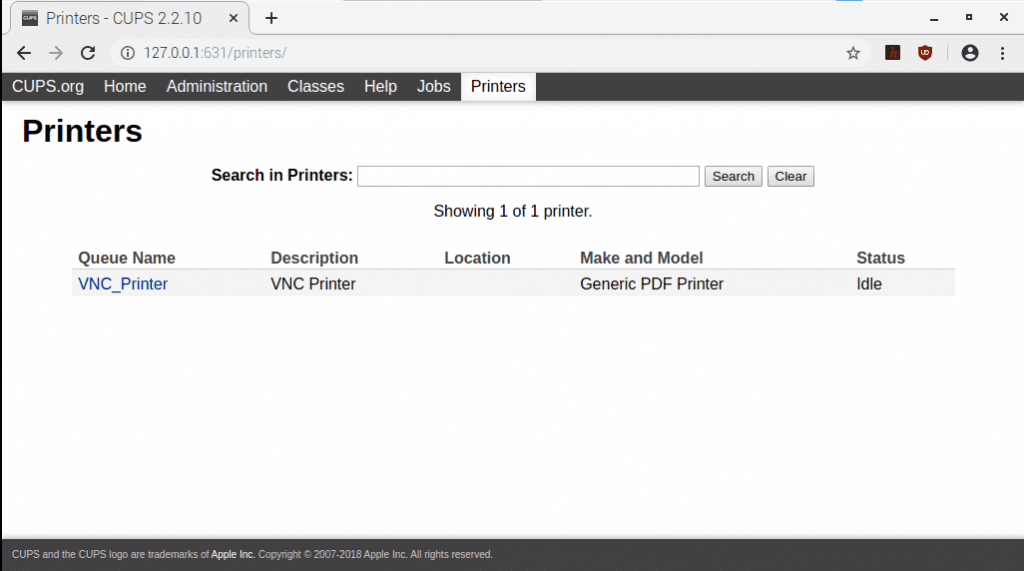Screen dimensions: 1024x571
Task: Open the Chrome three-dot menu
Action: [x=1002, y=53]
